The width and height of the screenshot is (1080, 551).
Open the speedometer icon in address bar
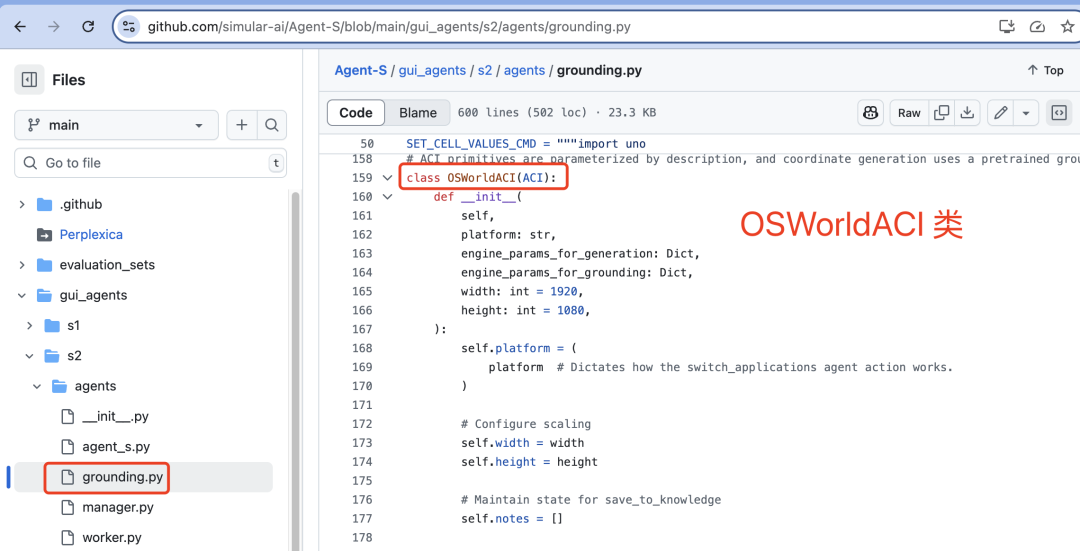tap(1037, 27)
